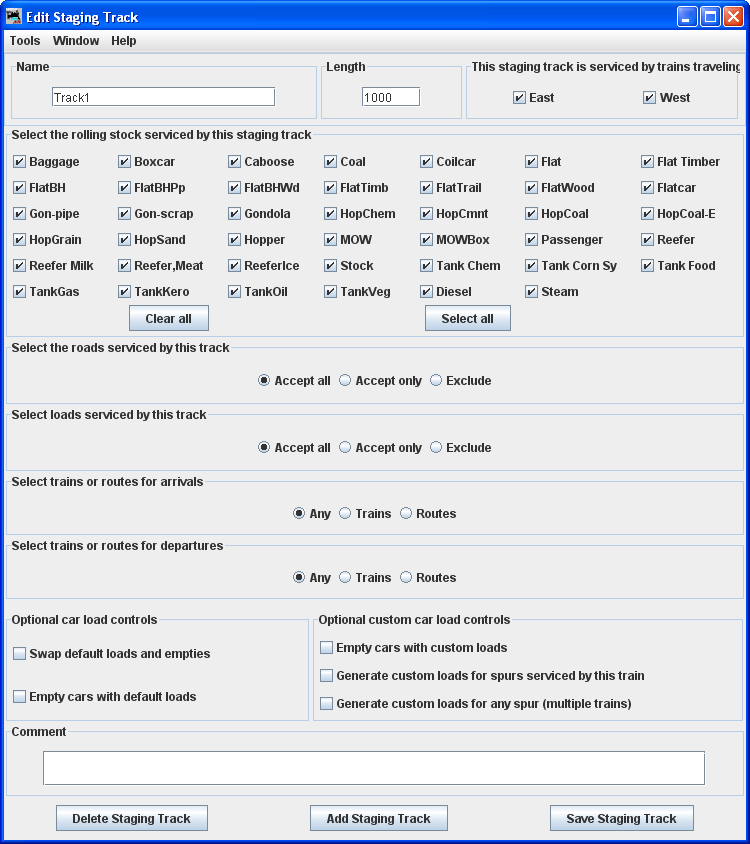750x844 pixels.
Task: Open the Help menu
Action: coord(124,41)
